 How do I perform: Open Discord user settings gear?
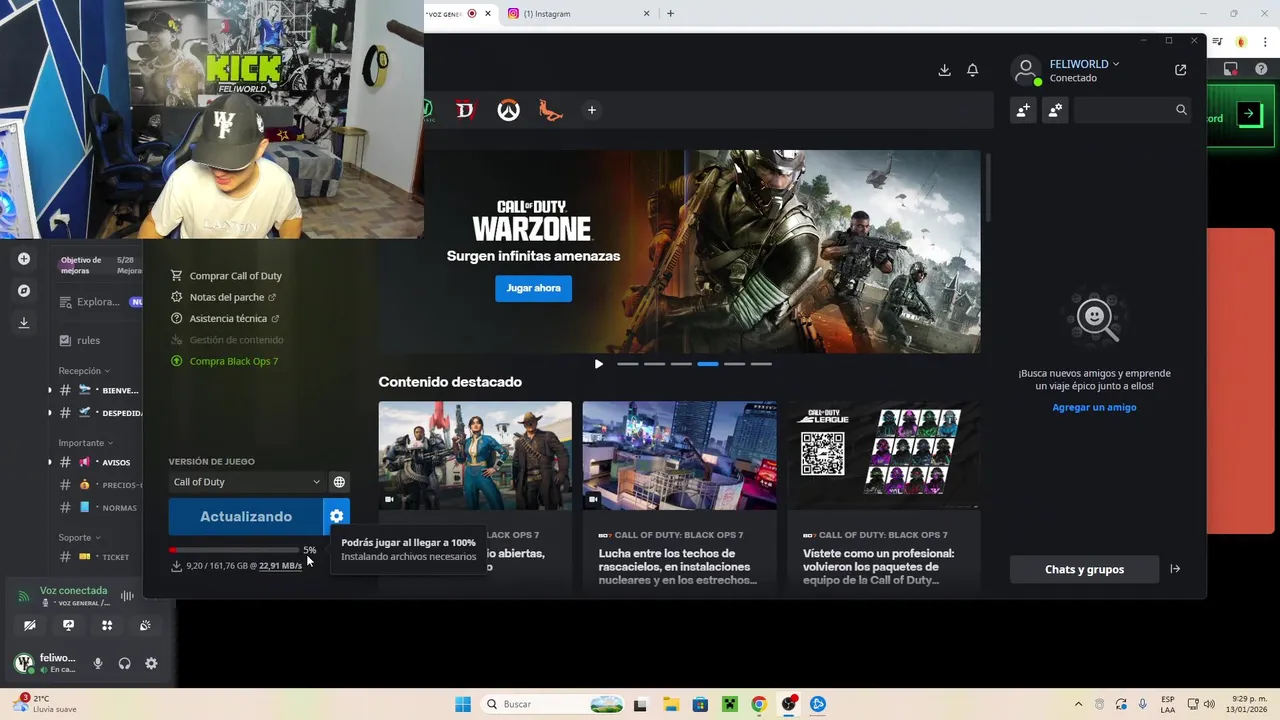click(151, 663)
